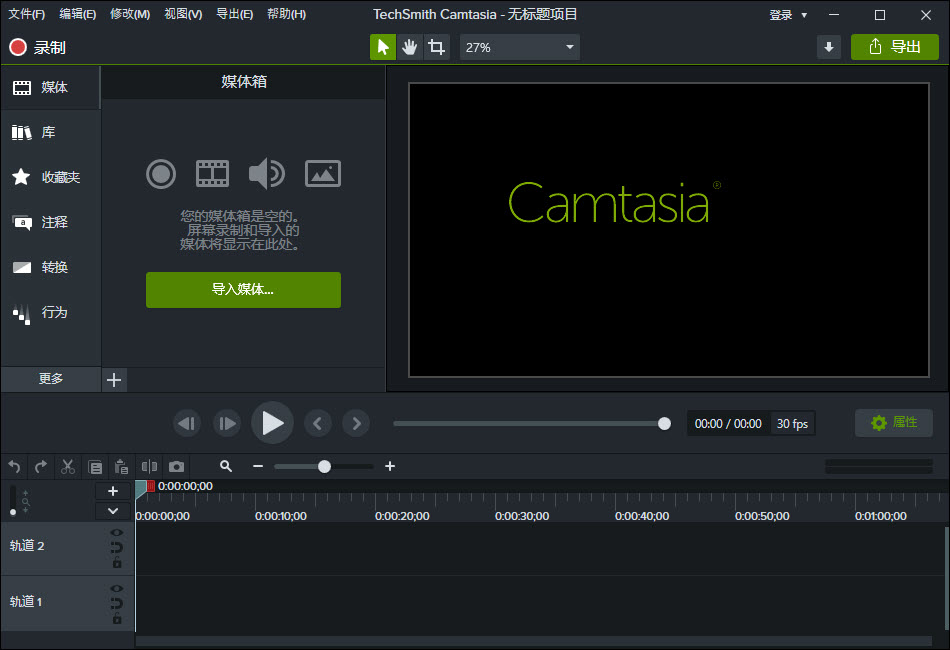Open the 导出(E) menu
950x650 pixels.
234,14
